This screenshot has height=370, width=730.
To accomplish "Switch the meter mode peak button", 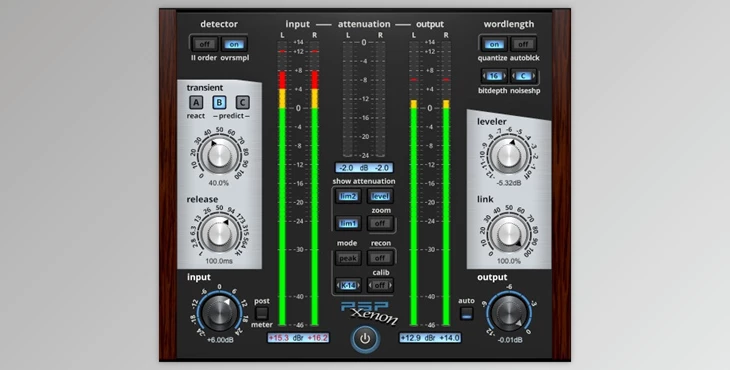I will [348, 258].
